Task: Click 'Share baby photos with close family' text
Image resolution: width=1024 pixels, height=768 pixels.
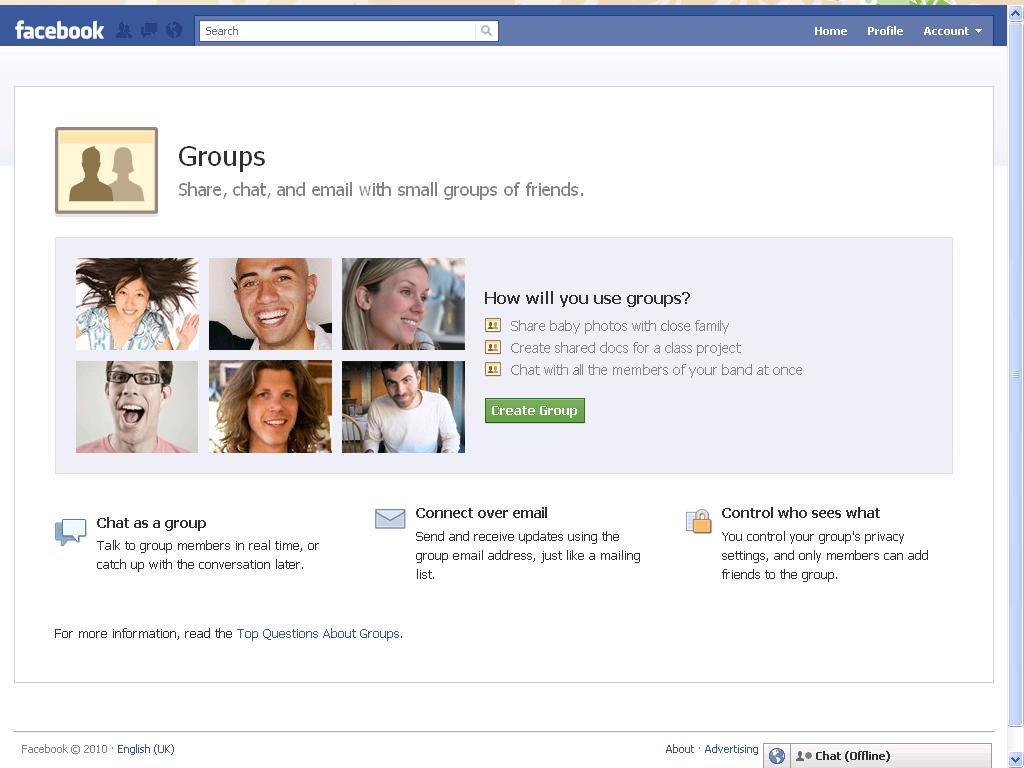Action: 619,326
